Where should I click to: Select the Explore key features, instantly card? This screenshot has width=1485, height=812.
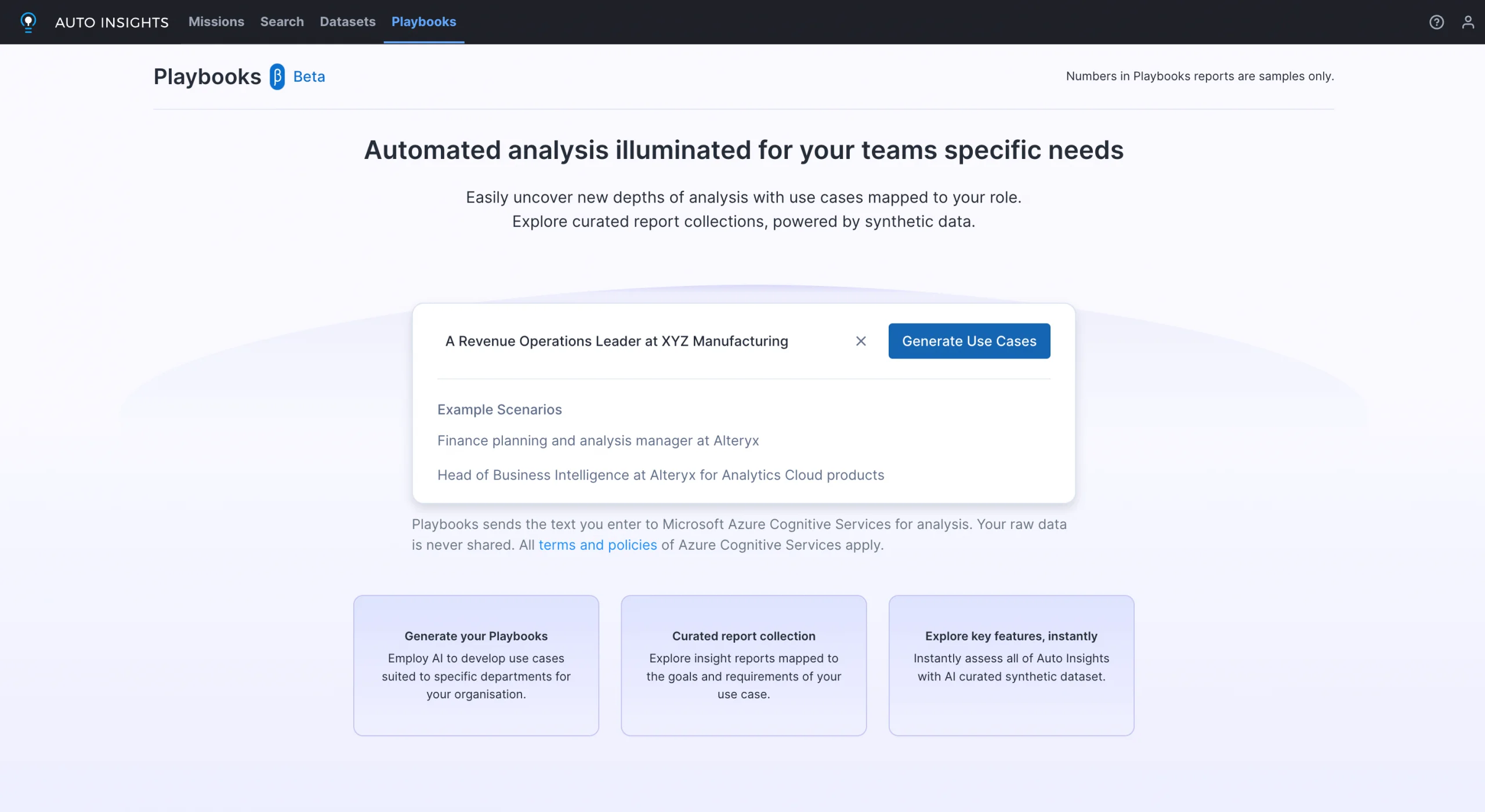[1011, 666]
